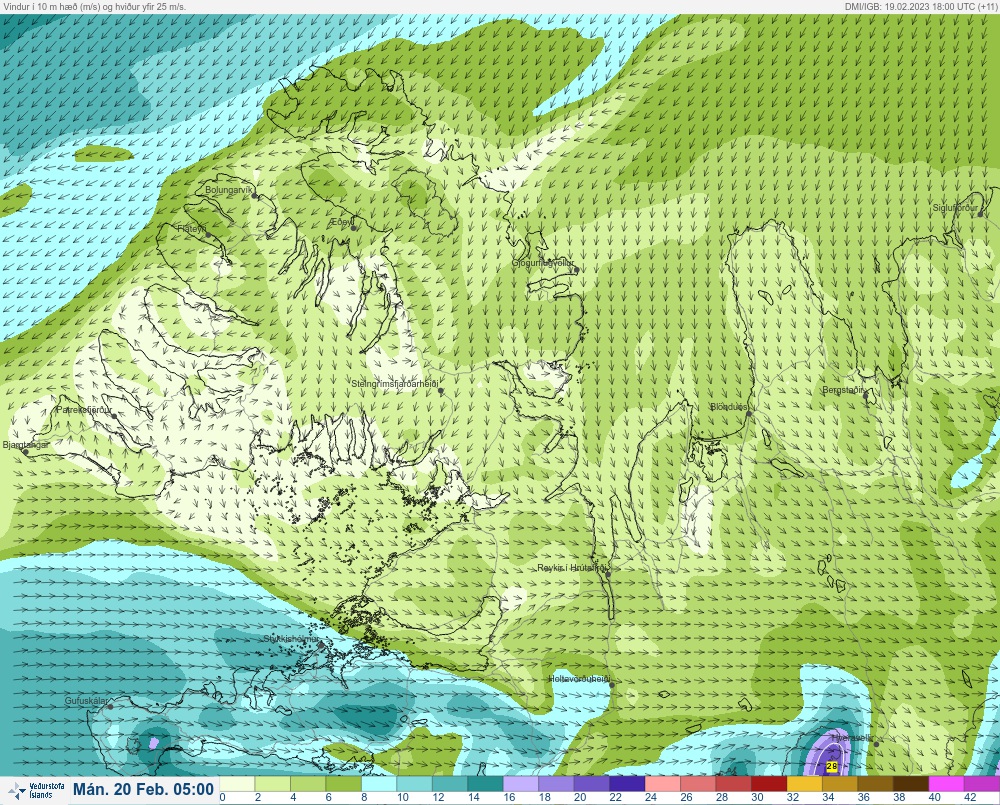This screenshot has width=1000, height=805.
Task: Select the Siglufjörður station label
Action: pyautogui.click(x=955, y=208)
